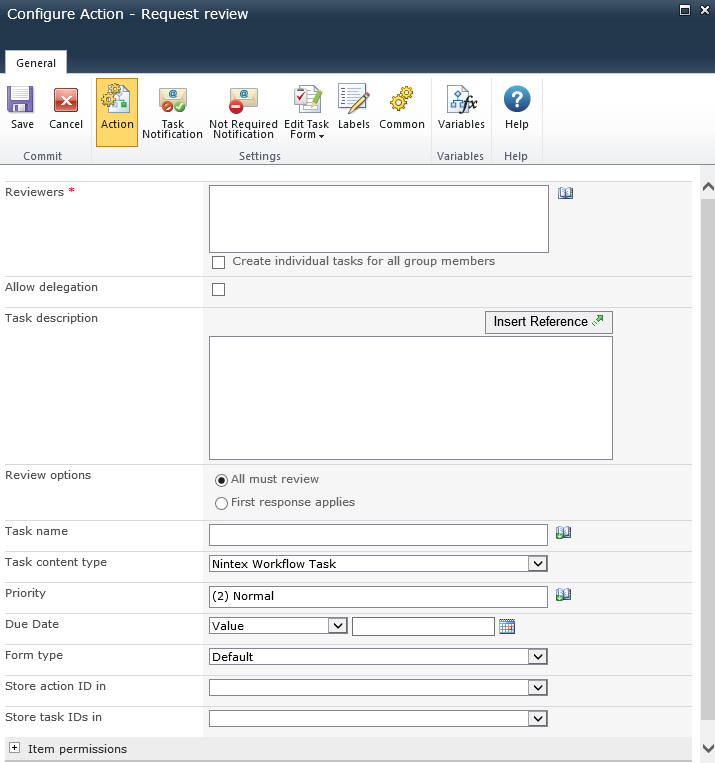Open Not Required Notification settings
Screen dimensions: 715x763
[243, 112]
